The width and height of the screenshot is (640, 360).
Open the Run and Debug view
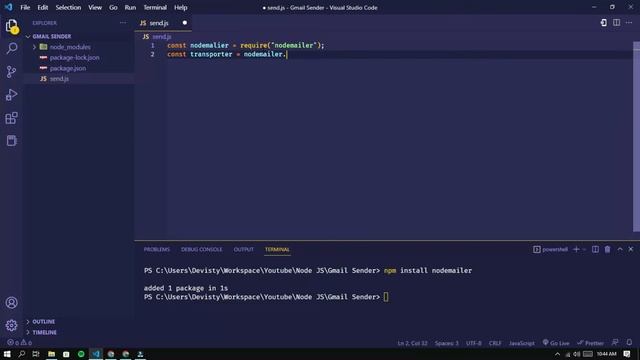click(x=12, y=95)
